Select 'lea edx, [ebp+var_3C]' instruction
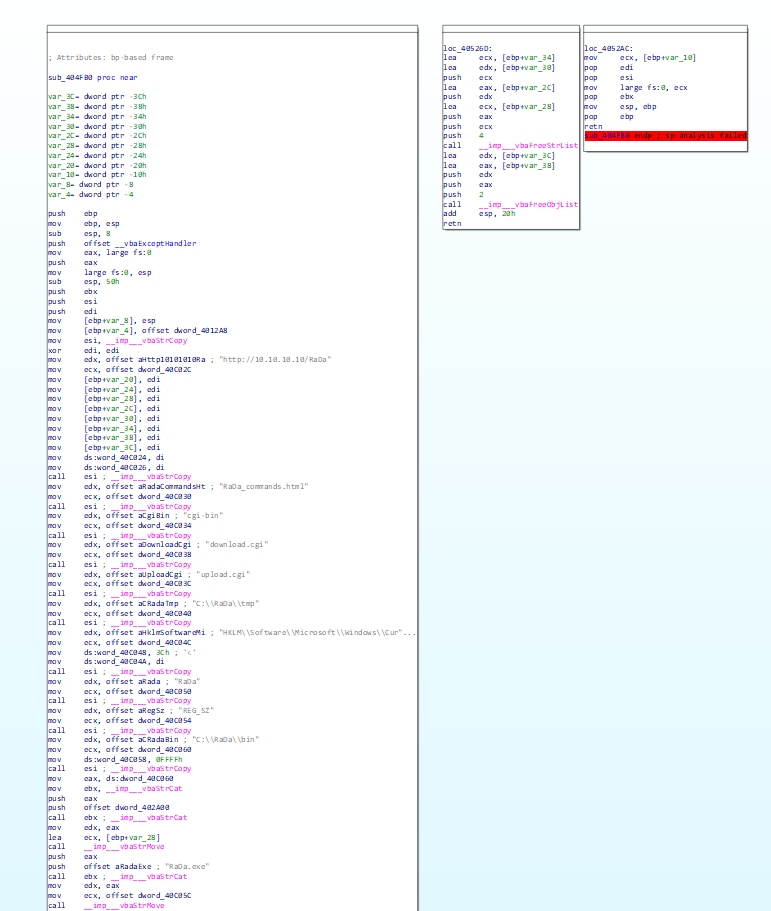This screenshot has height=911, width=771. tap(499, 155)
